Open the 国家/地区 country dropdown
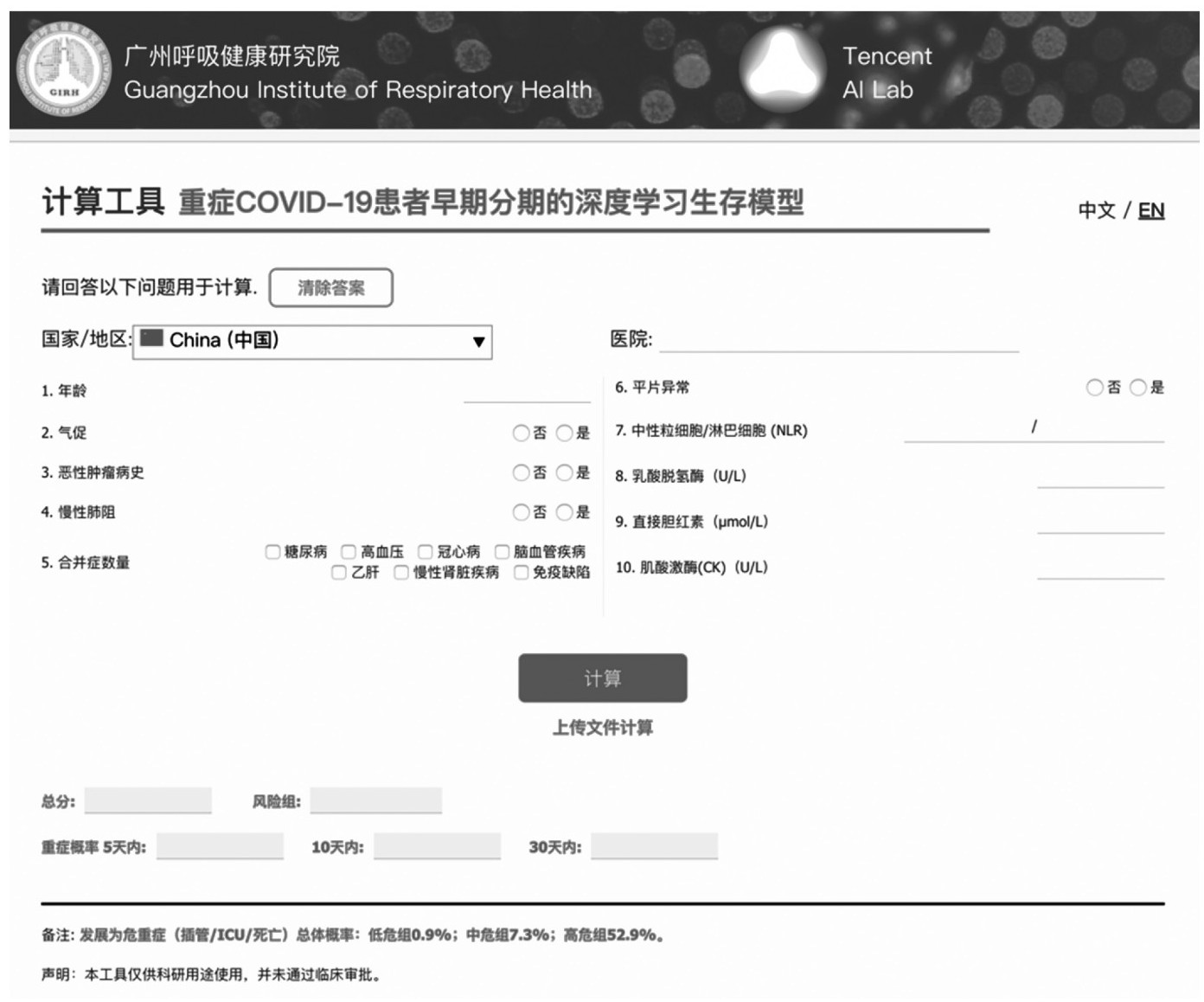Image resolution: width=1204 pixels, height=1002 pixels. pyautogui.click(x=312, y=342)
